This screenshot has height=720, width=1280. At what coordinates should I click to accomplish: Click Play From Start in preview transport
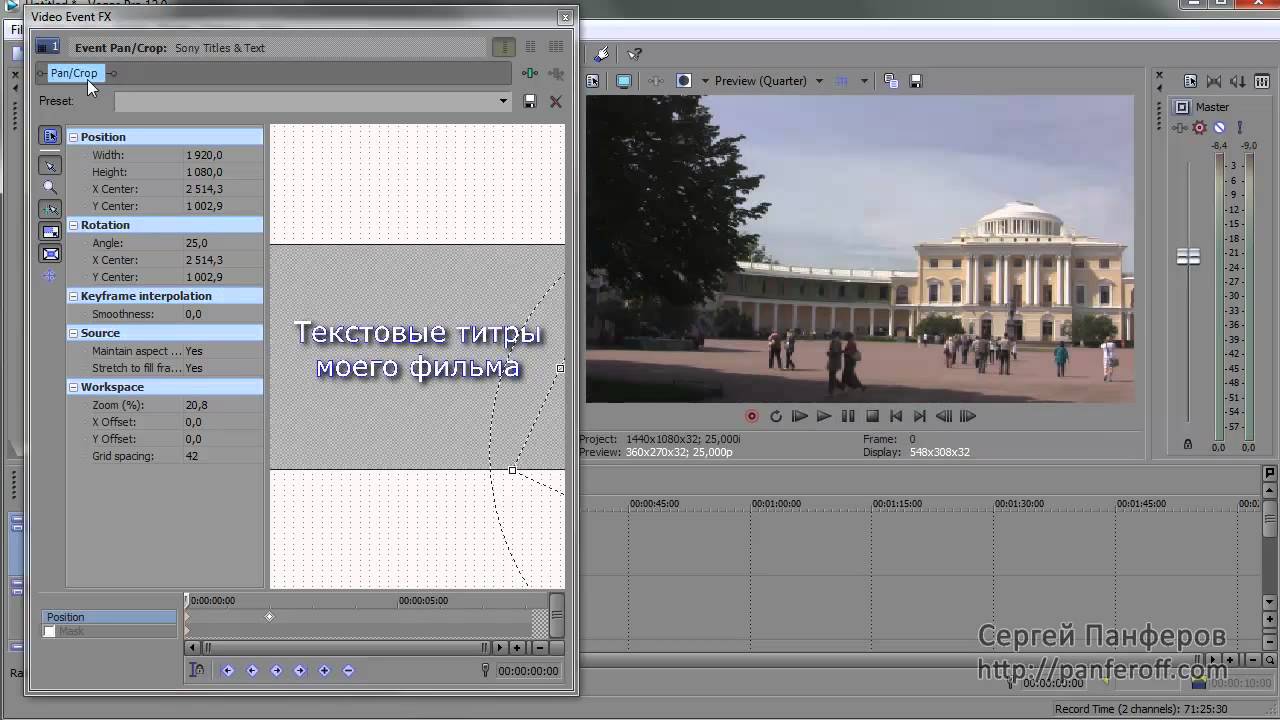[x=800, y=416]
